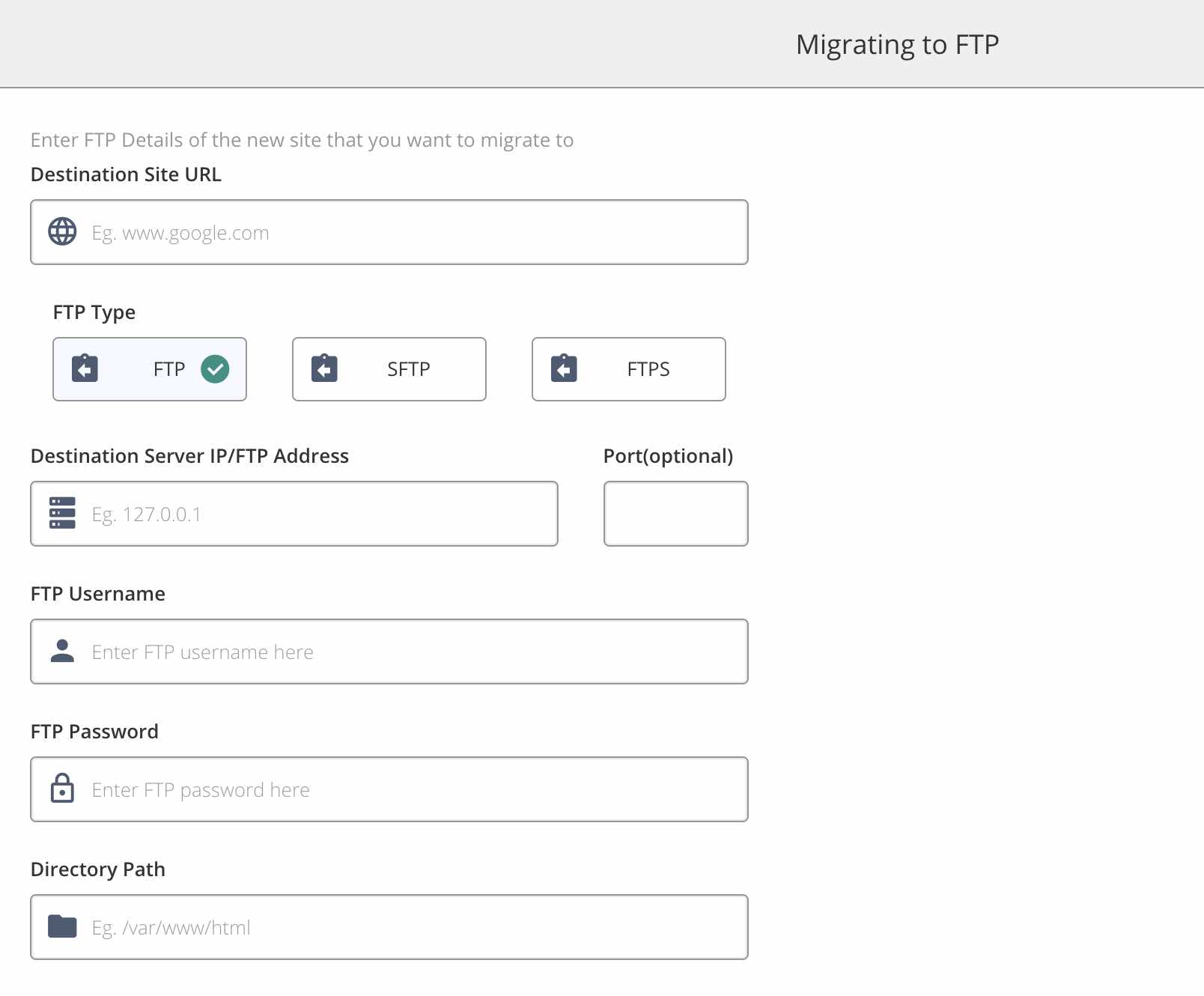Click the clipboard icon on the SFTP option
This screenshot has width=1204, height=996.
tap(325, 368)
